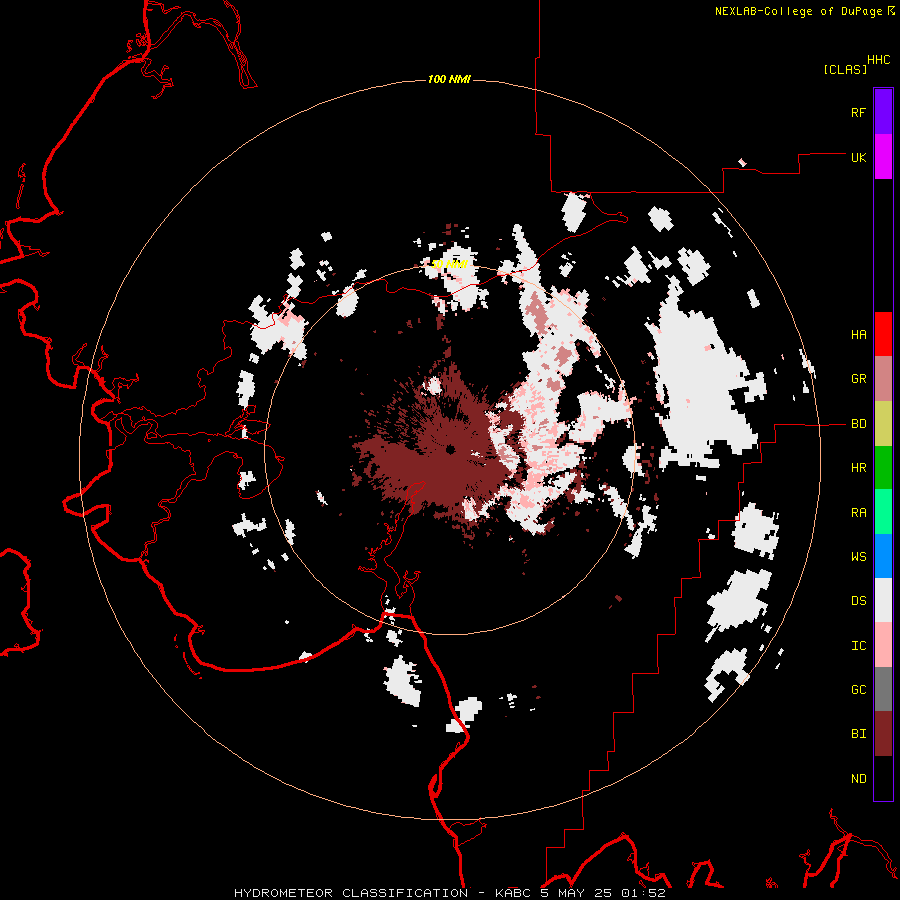Click the HA legend label
Screen dimensions: 900x900
[x=859, y=335]
